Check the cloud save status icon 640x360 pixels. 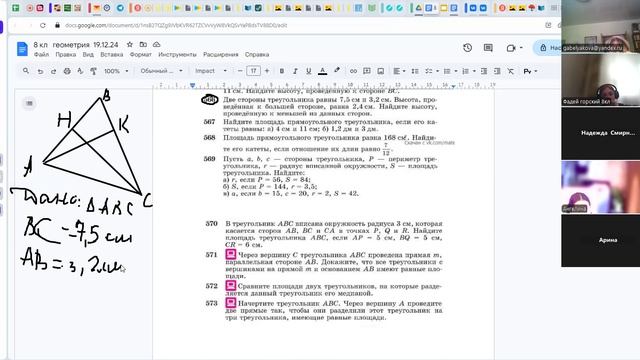157,44
